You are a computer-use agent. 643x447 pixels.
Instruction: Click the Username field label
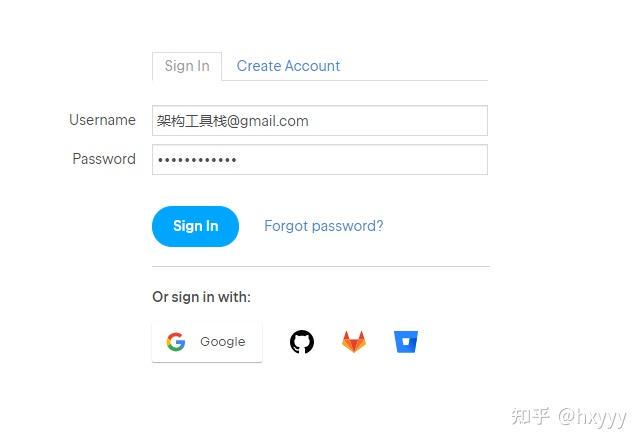[x=103, y=120]
